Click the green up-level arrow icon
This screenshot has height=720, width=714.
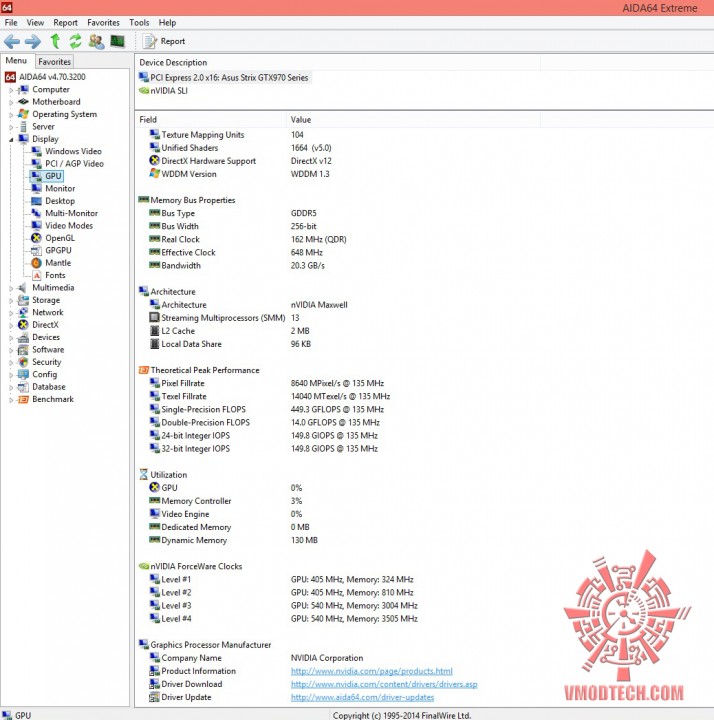pyautogui.click(x=55, y=41)
